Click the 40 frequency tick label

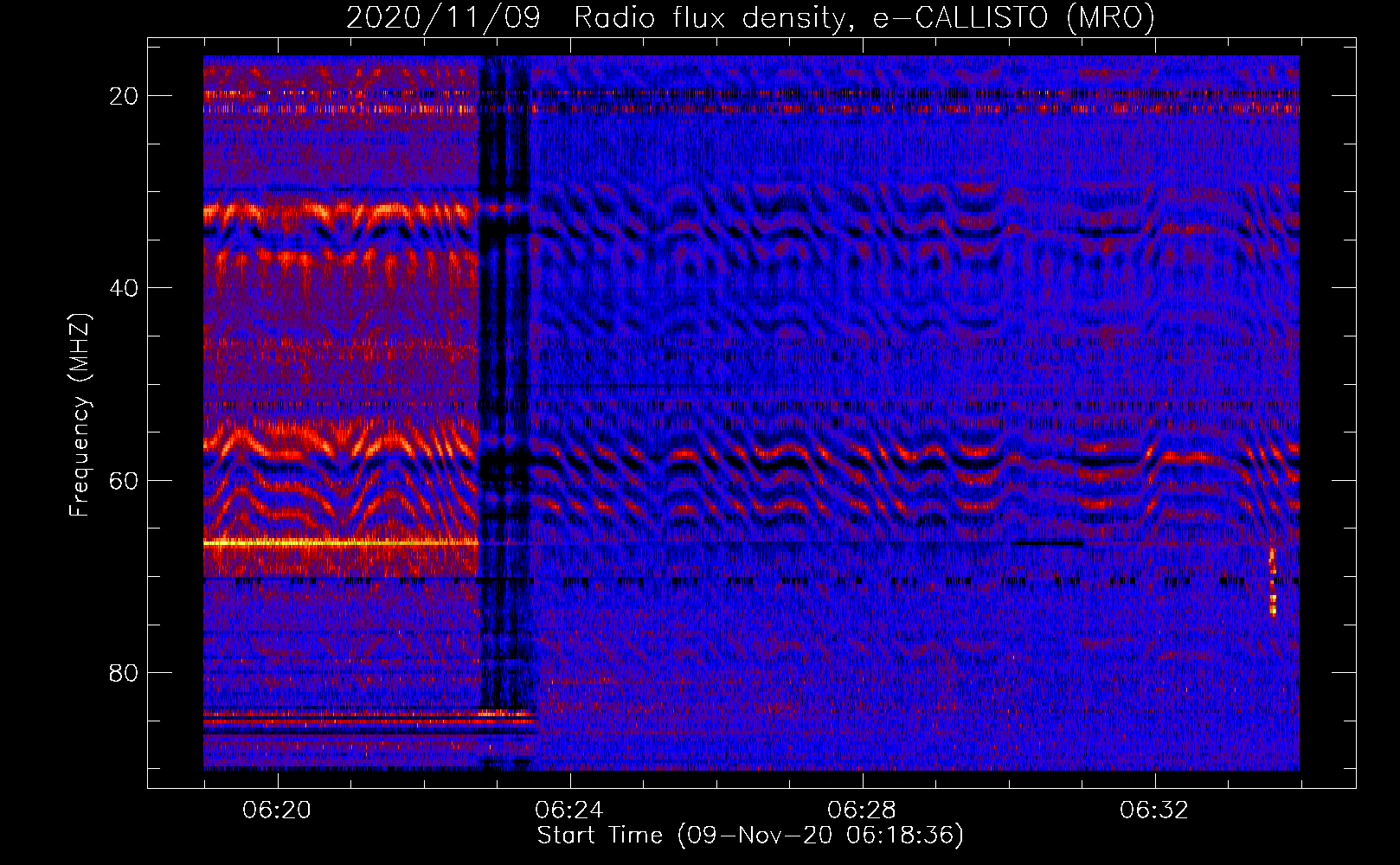coord(124,288)
